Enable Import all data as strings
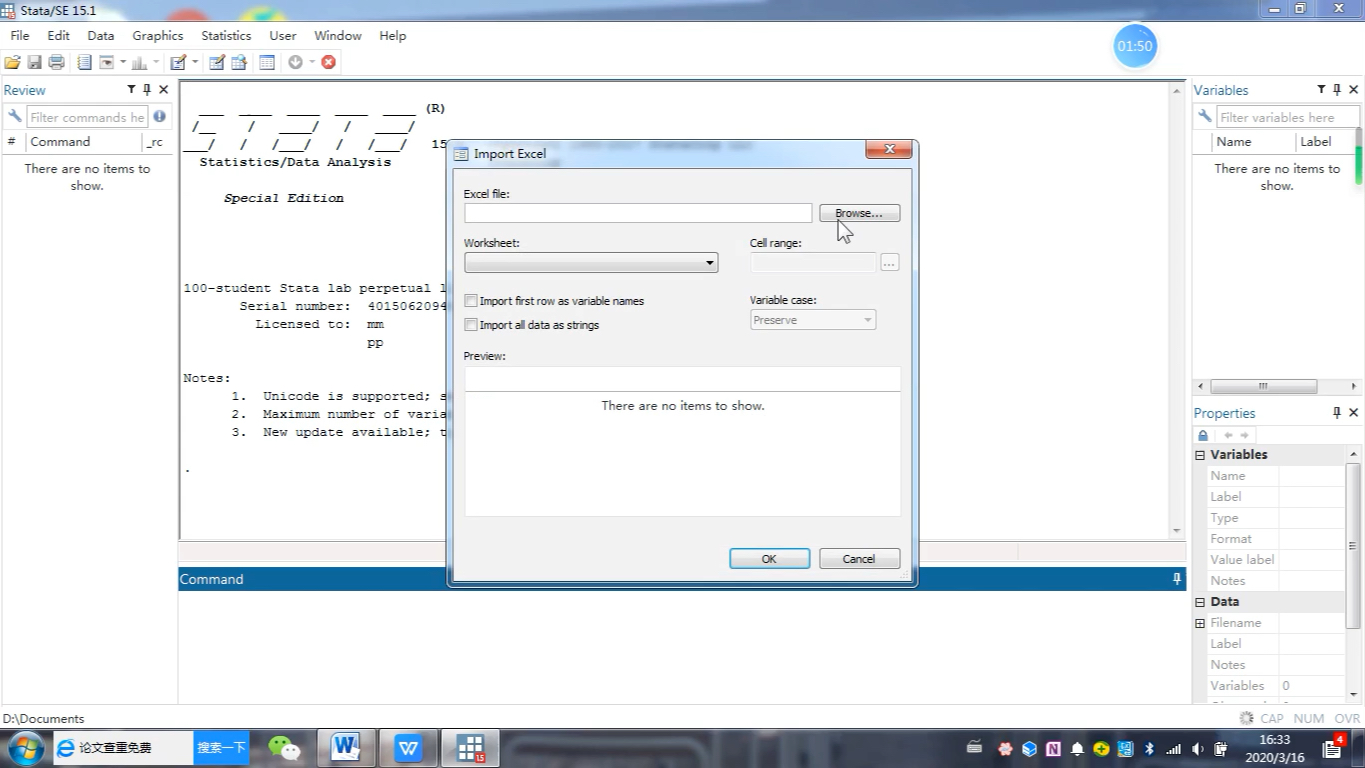This screenshot has width=1365, height=768. pyautogui.click(x=471, y=325)
